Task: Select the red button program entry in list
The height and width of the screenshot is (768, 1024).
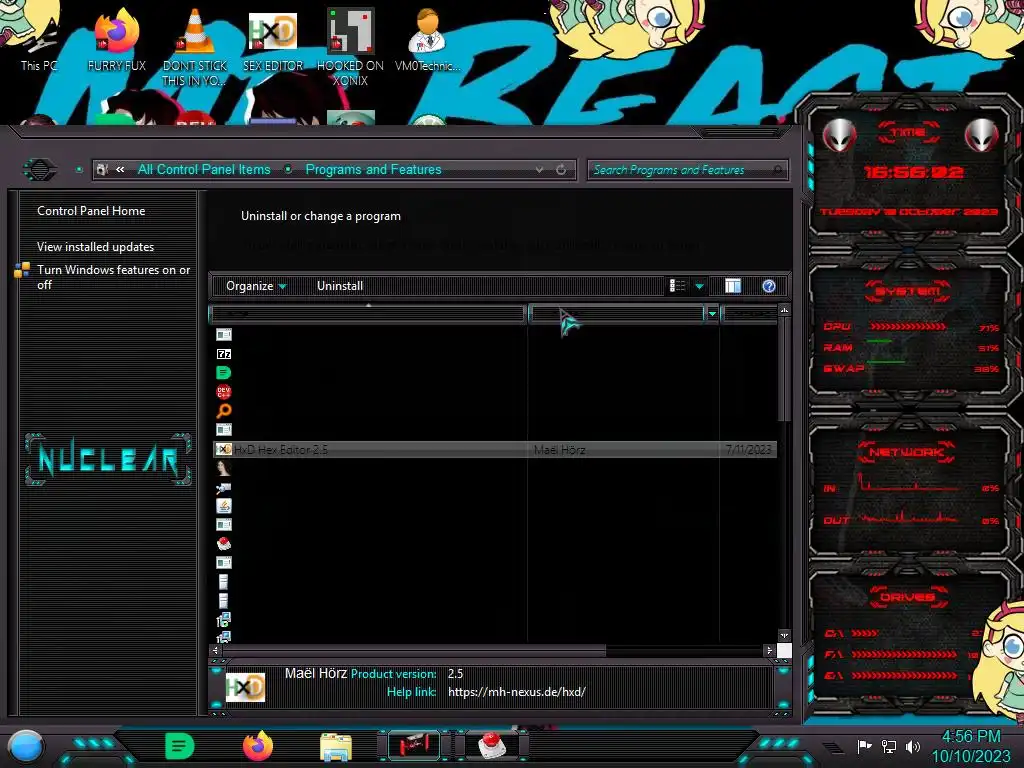Action: [x=223, y=543]
